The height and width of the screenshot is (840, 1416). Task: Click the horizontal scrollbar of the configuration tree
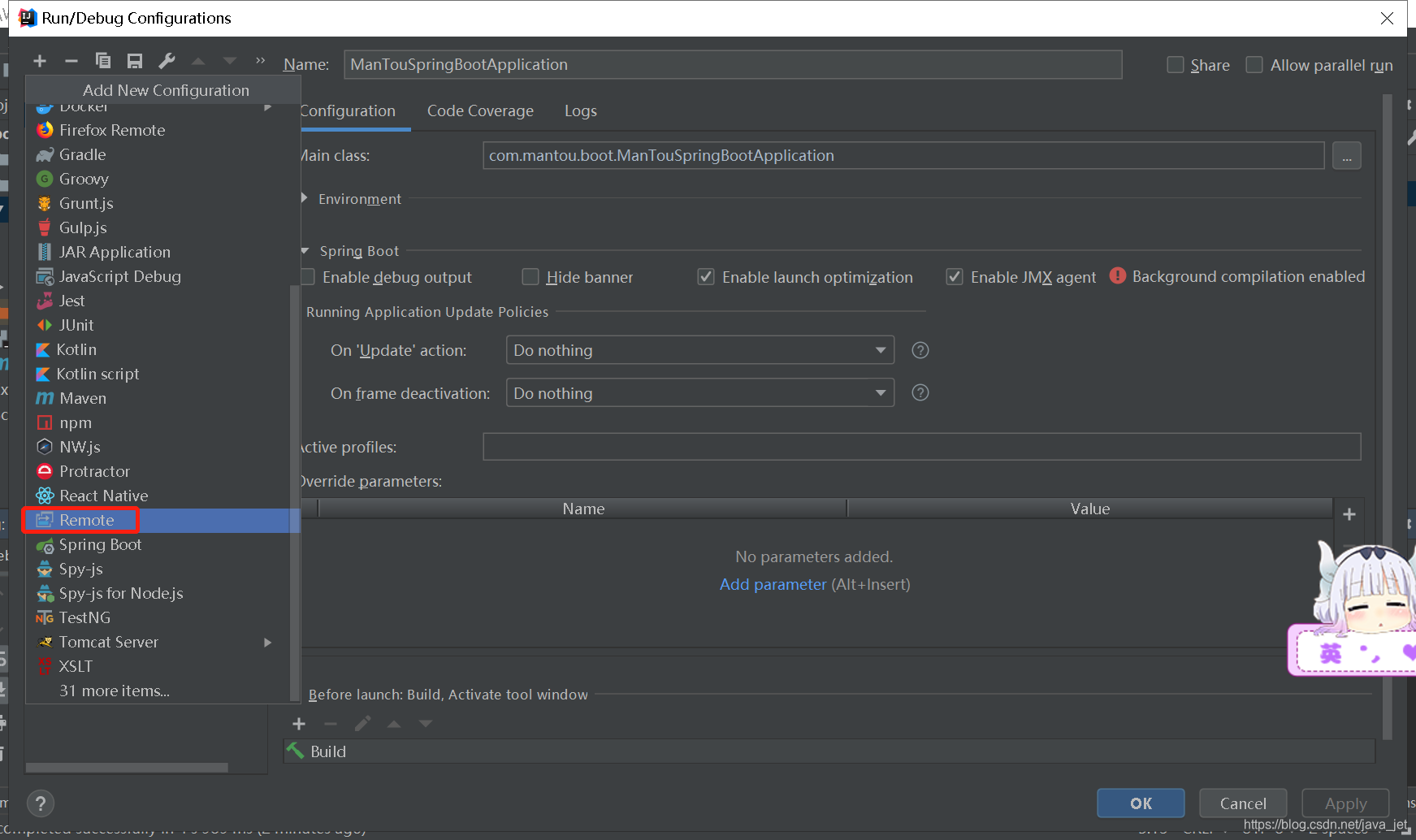tap(127, 768)
